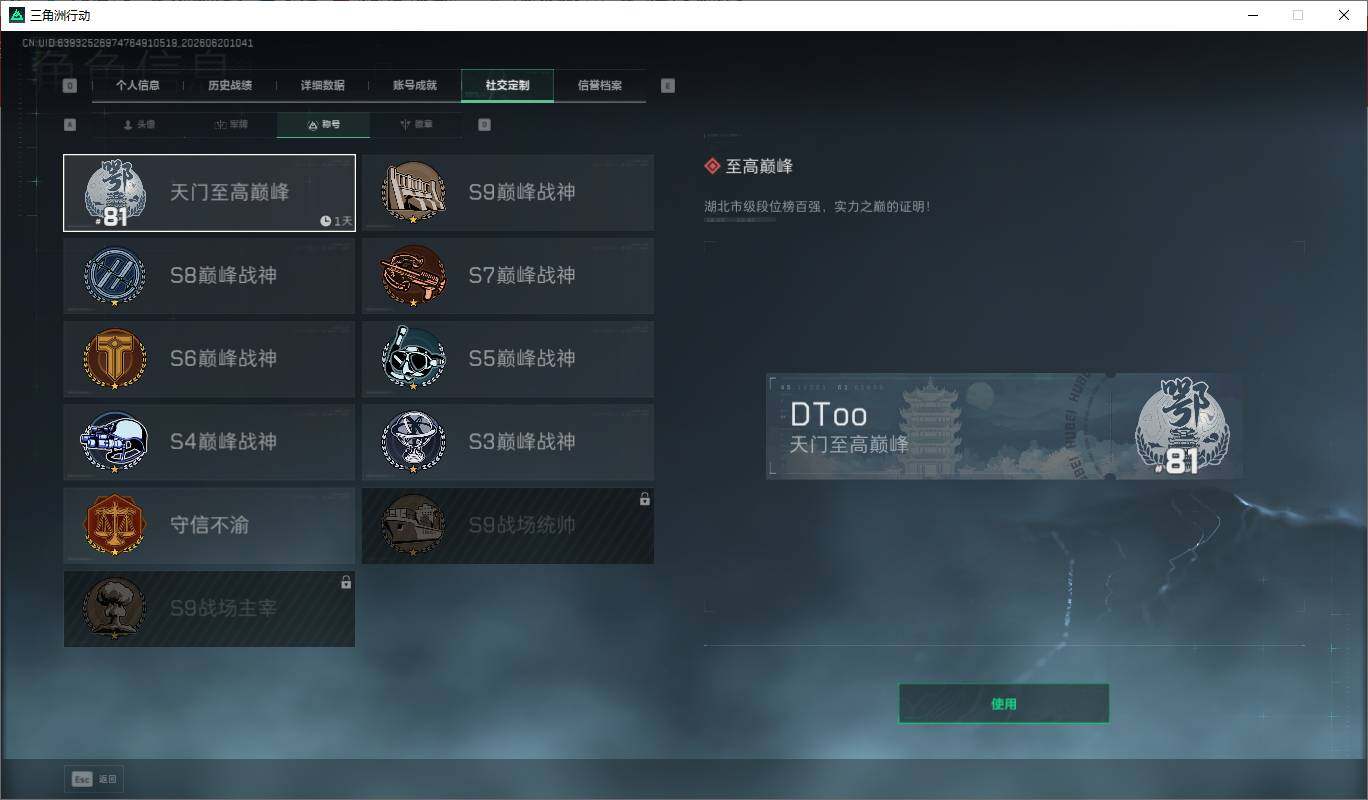Click the locked S9战场统帅 warship emblem
The image size is (1368, 800).
coord(414,524)
